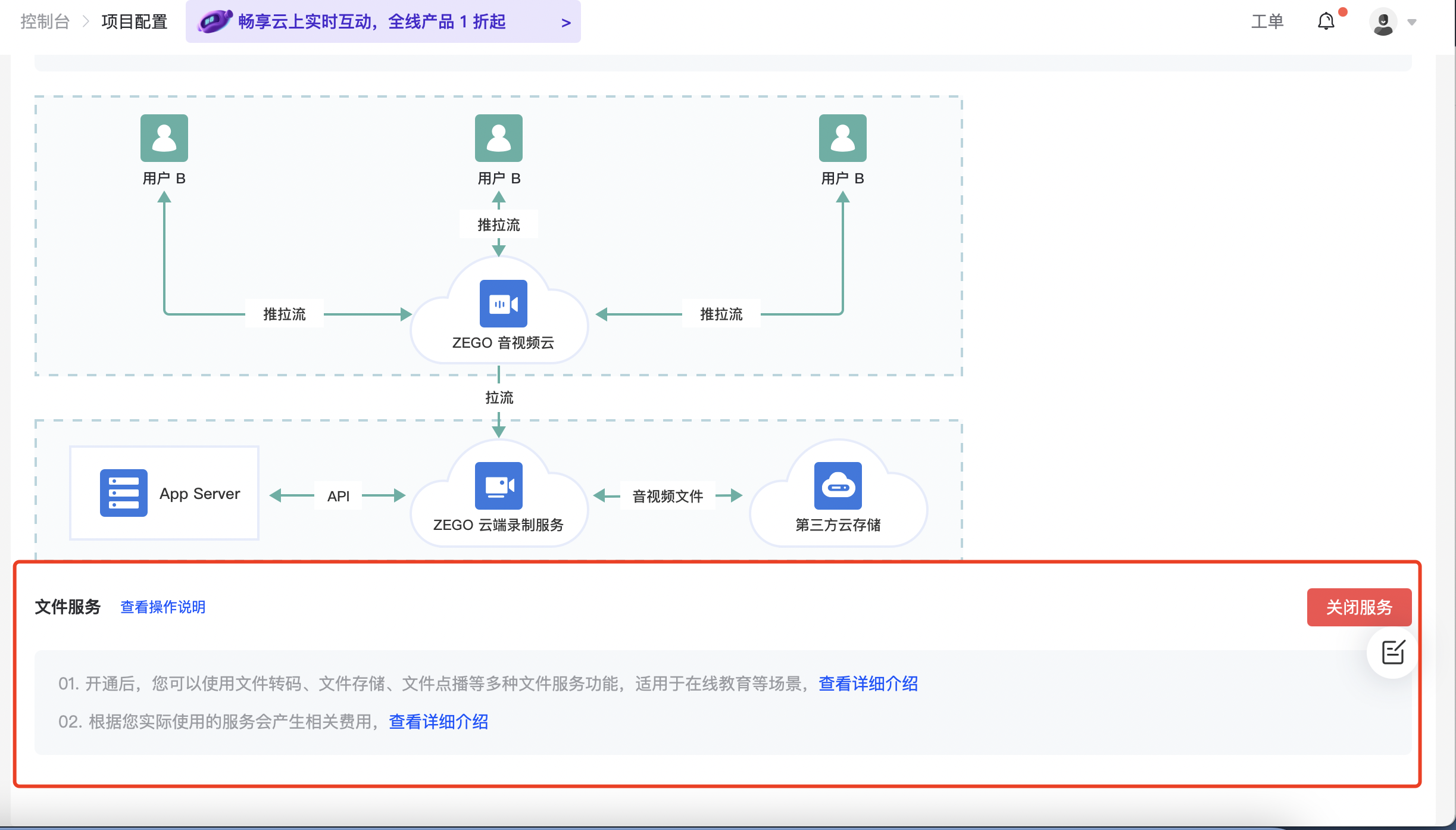The image size is (1456, 830).
Task: Click the ZEGO 音视频云 camera icon
Action: point(503,304)
